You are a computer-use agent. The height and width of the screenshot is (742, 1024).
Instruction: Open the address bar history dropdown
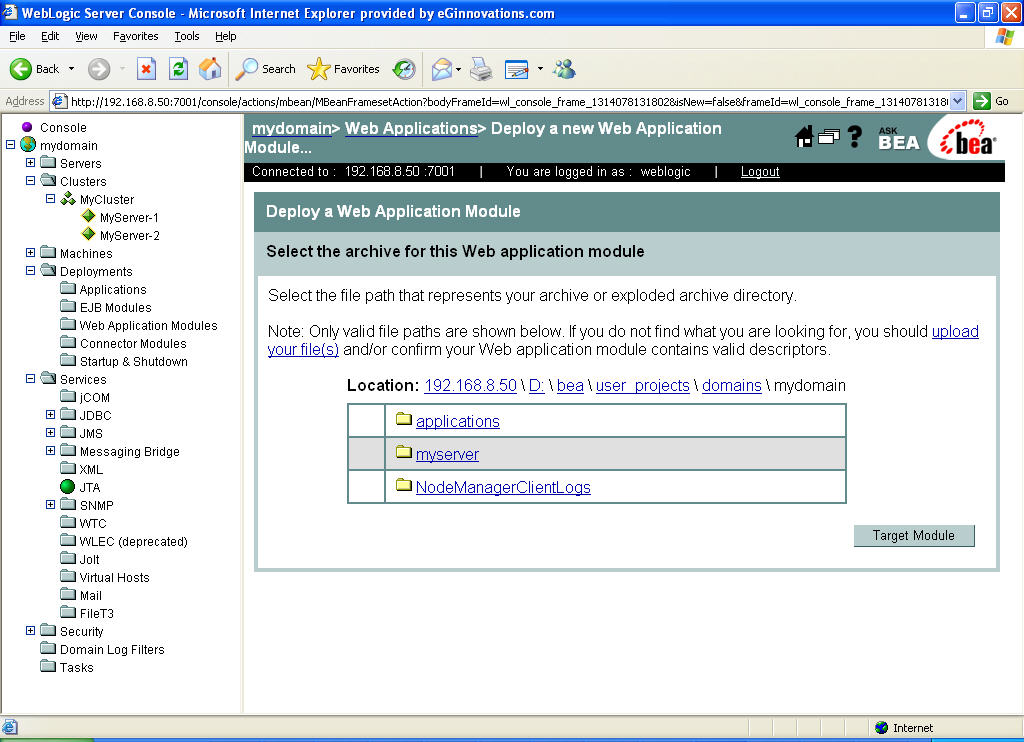coord(957,101)
